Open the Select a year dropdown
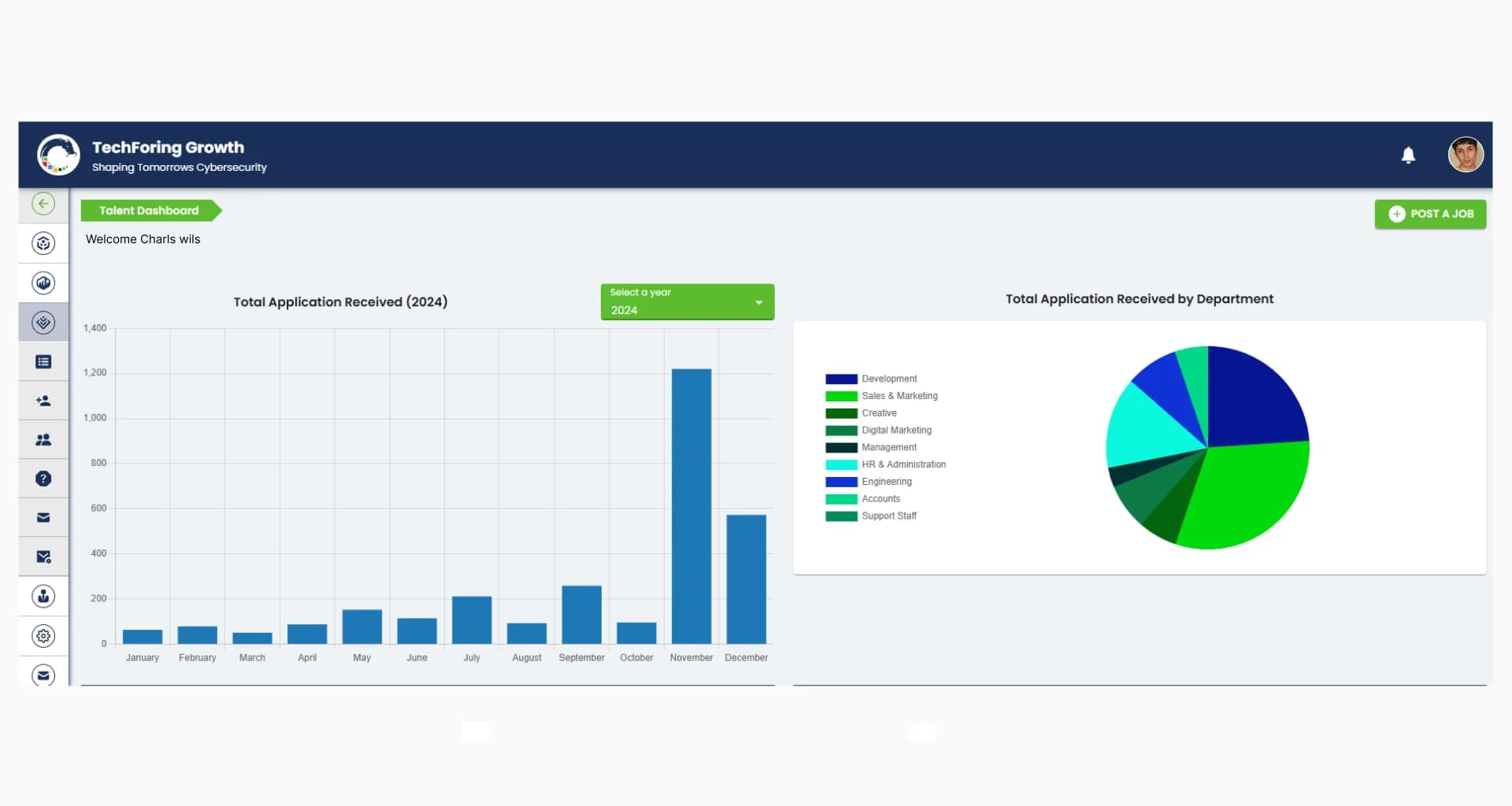 click(687, 301)
